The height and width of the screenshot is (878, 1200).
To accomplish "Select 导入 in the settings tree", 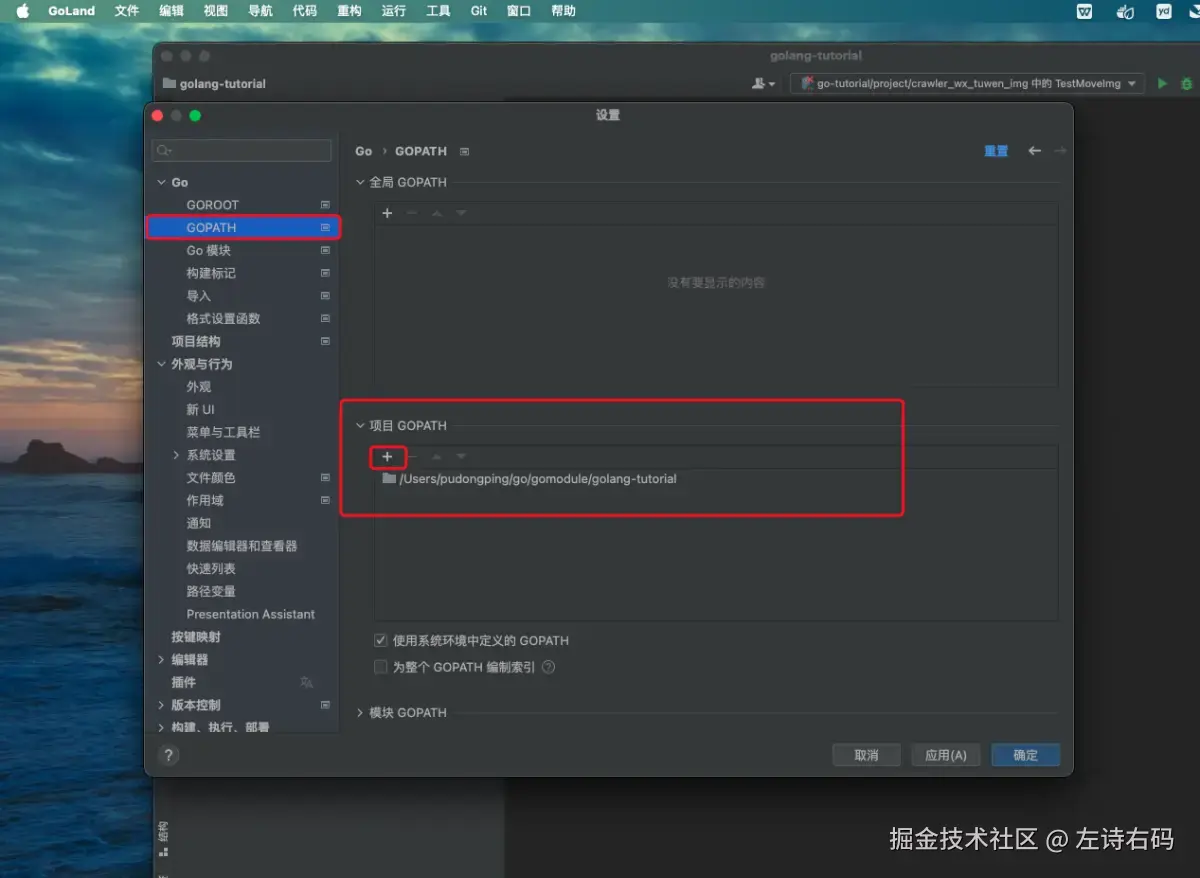I will coord(198,296).
